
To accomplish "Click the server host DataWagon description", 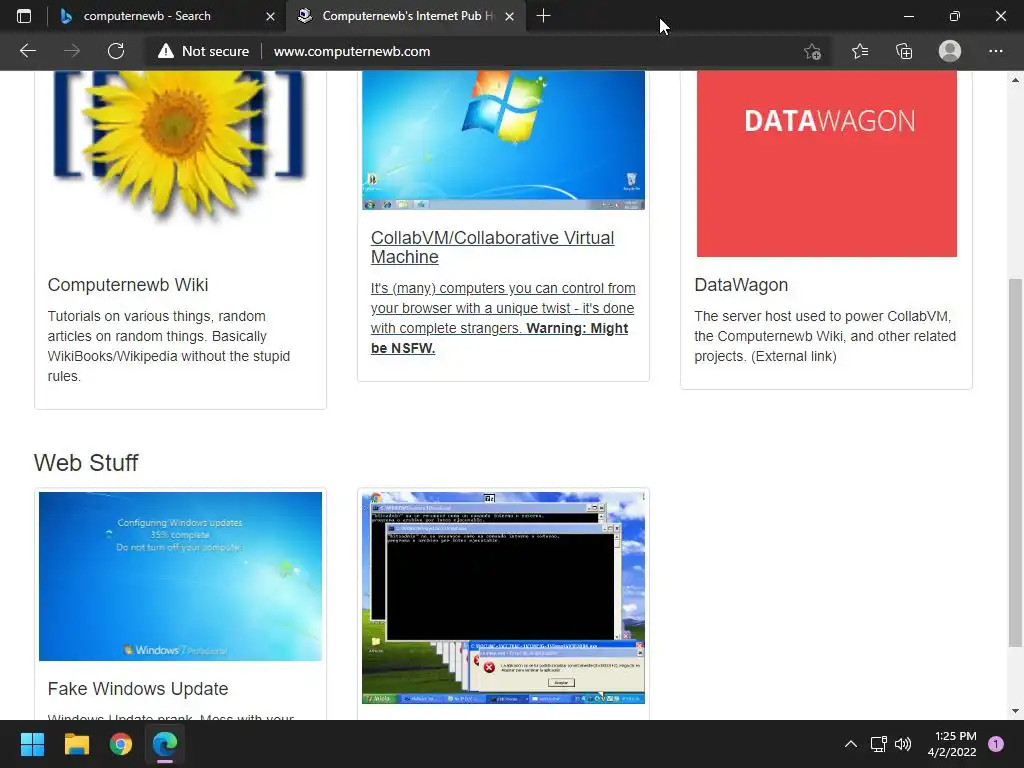I will click(825, 336).
